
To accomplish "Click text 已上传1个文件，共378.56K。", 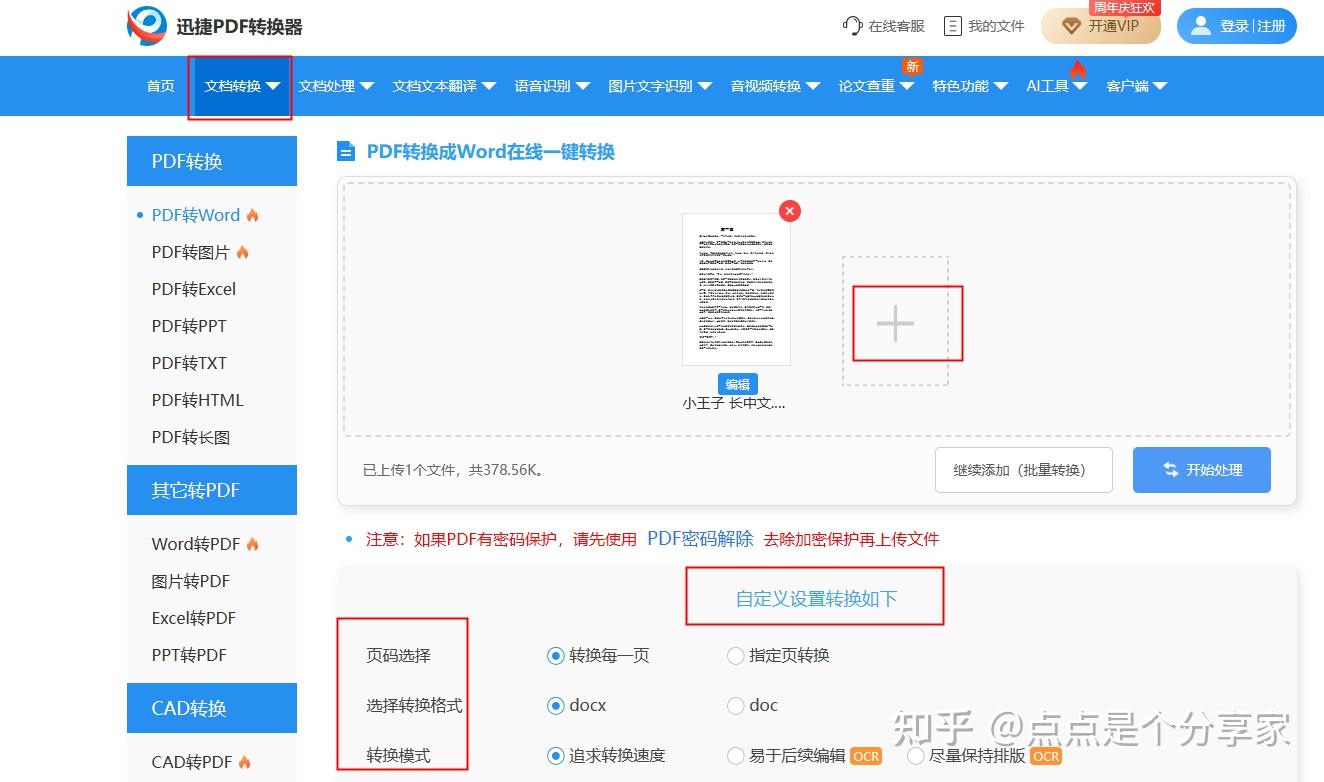I will (x=454, y=470).
